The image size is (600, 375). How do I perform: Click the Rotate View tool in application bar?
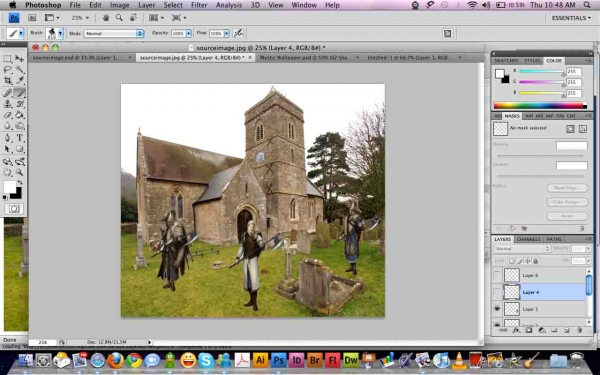tap(134, 18)
